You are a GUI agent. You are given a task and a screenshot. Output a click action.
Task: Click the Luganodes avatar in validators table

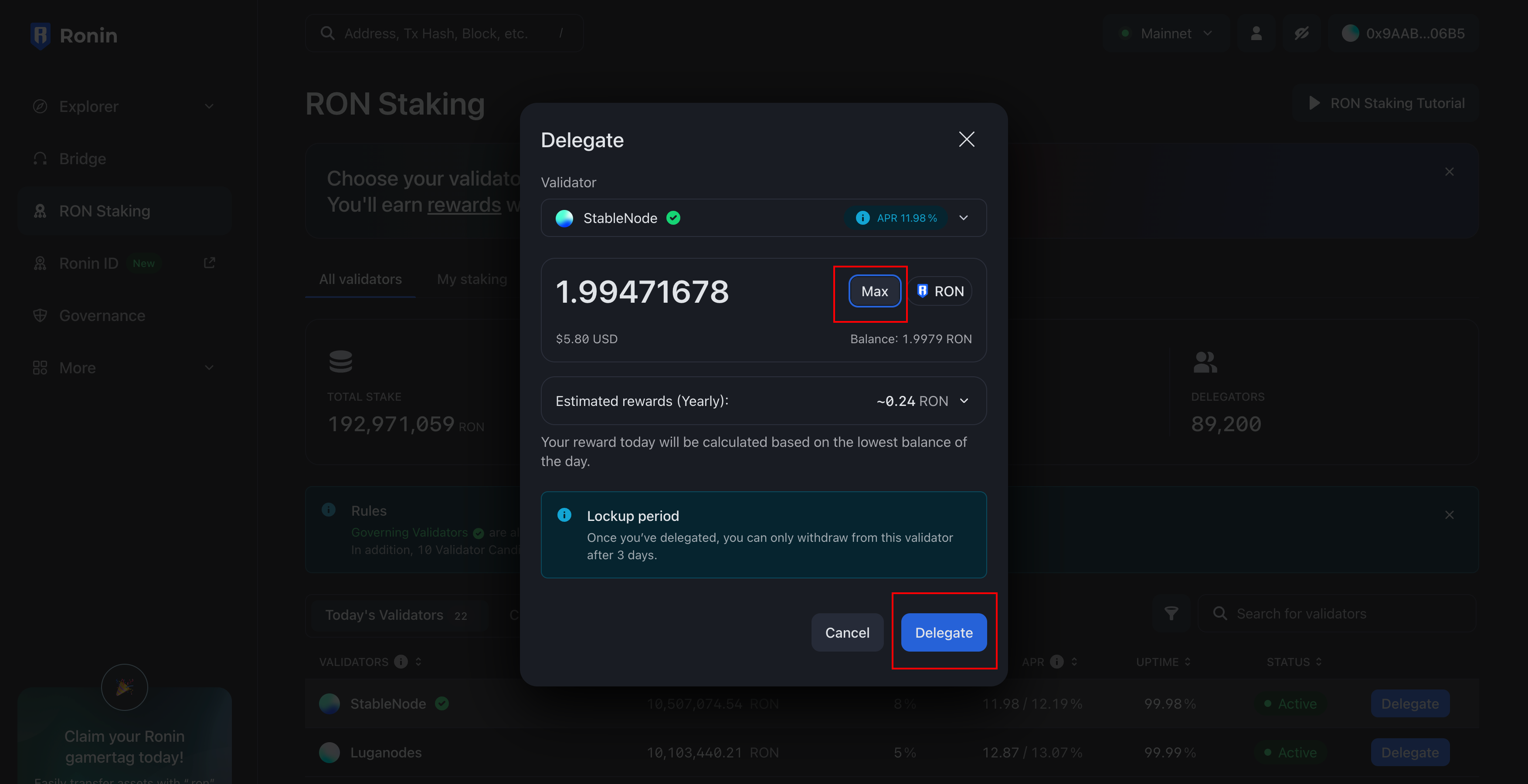point(329,752)
